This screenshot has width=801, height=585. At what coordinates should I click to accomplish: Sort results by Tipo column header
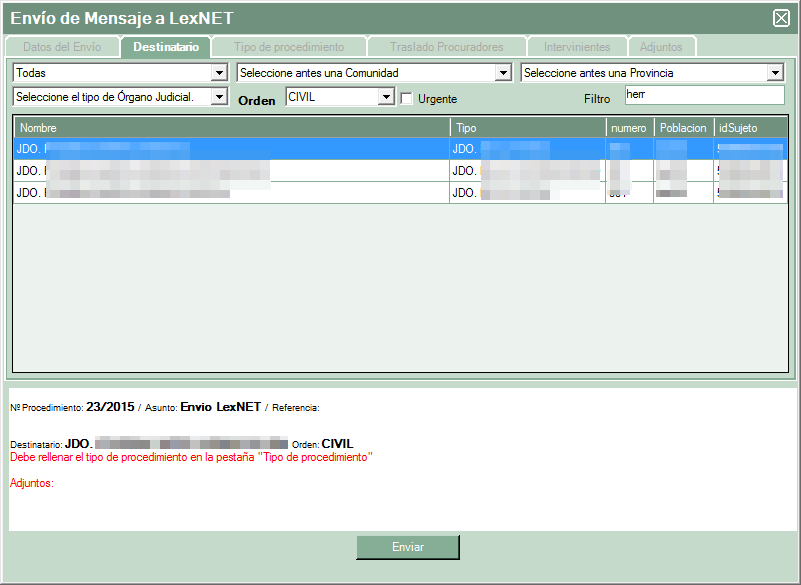(x=528, y=128)
